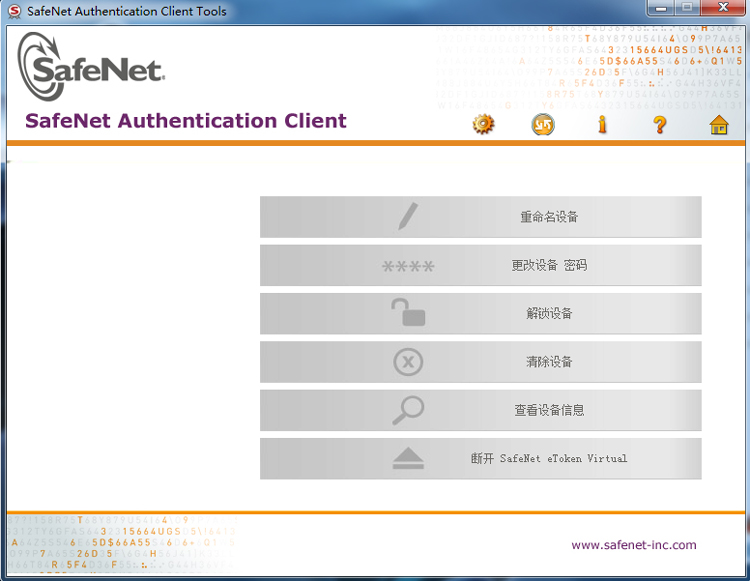Click the 断开 SafeNet eToken Virtual (disconnect) button
Viewport: 750px width, 581px height.
[x=481, y=458]
